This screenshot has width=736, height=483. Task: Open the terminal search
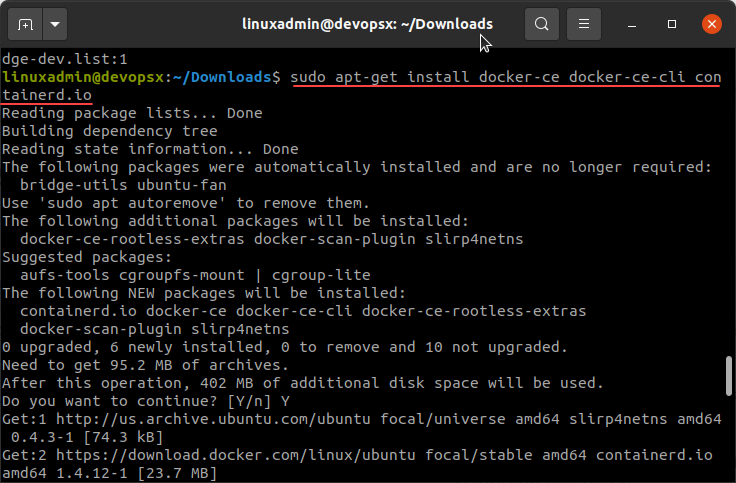(542, 24)
